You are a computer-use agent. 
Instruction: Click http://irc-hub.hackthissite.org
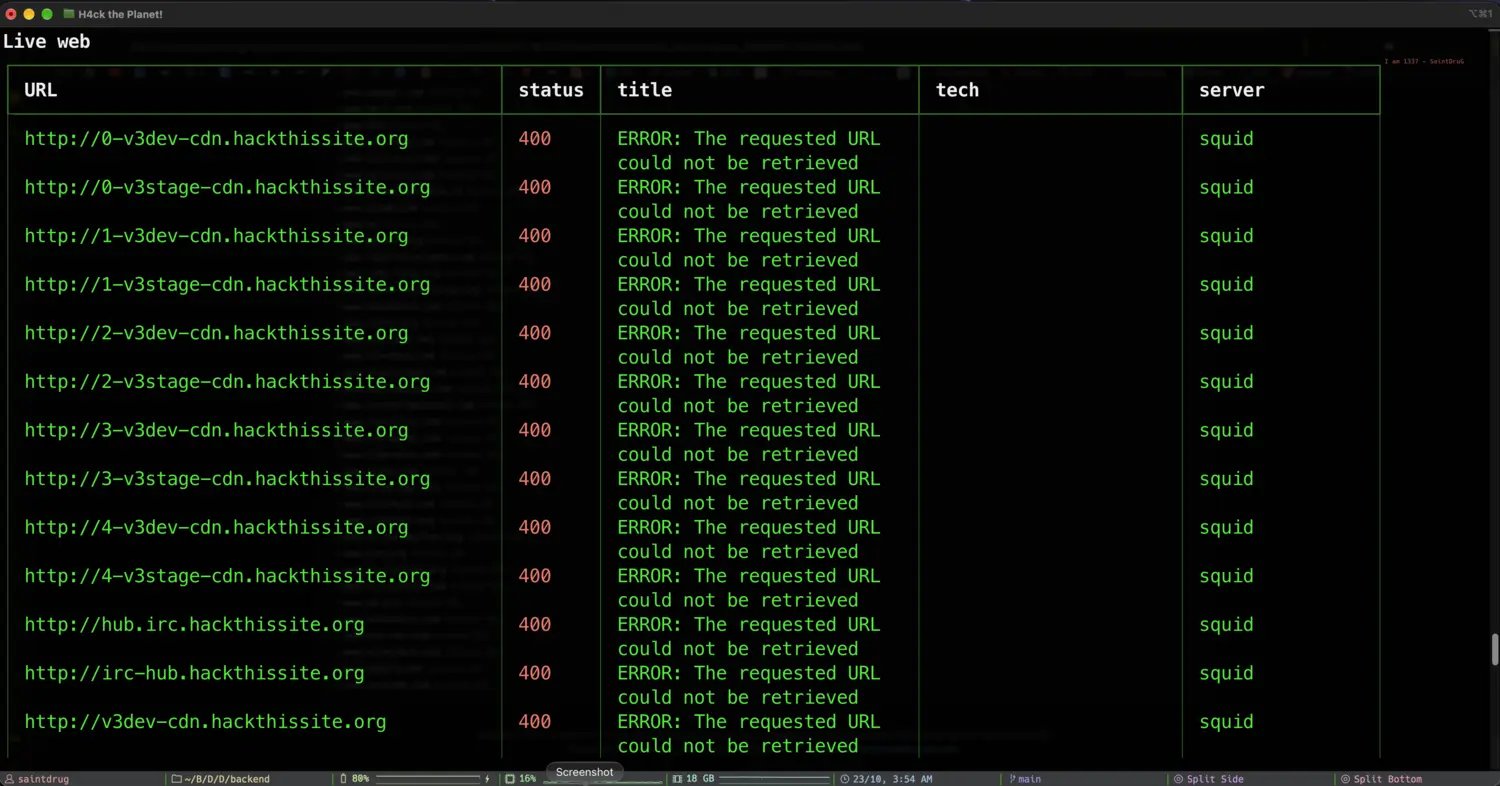pyautogui.click(x=194, y=673)
